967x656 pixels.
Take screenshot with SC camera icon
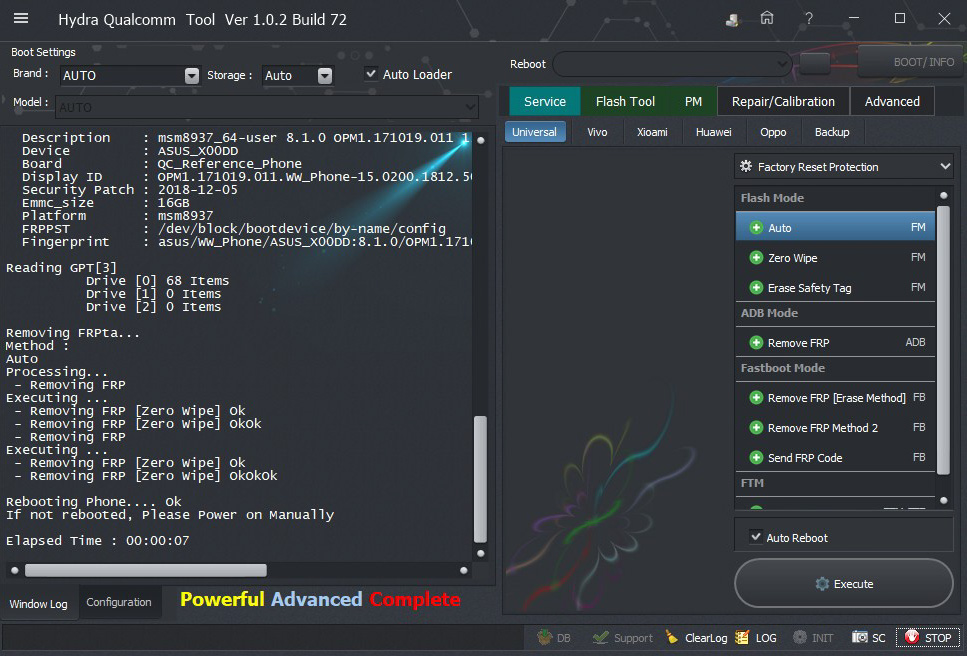(860, 637)
